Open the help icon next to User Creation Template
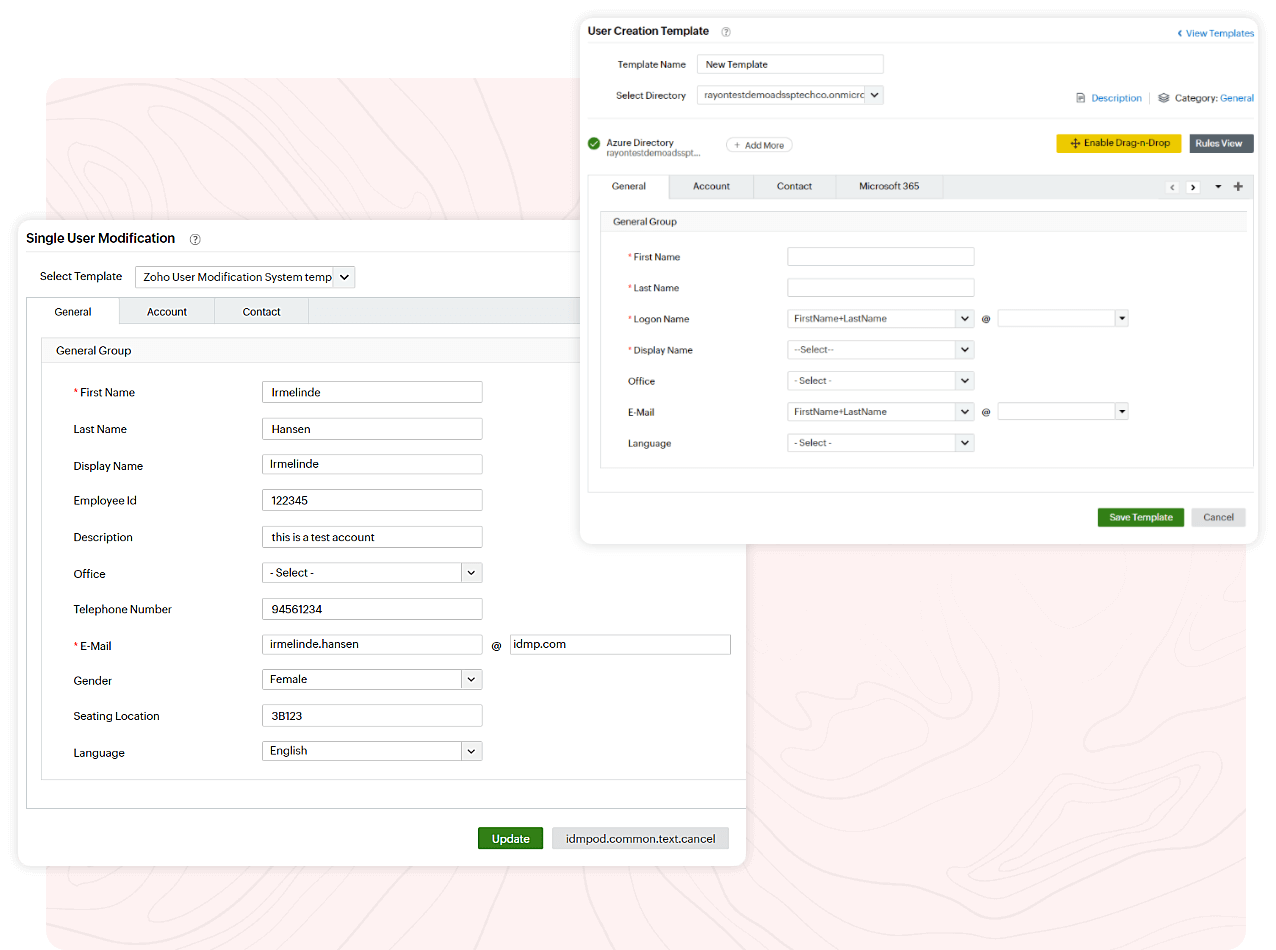This screenshot has width=1276, height=950. (x=726, y=31)
